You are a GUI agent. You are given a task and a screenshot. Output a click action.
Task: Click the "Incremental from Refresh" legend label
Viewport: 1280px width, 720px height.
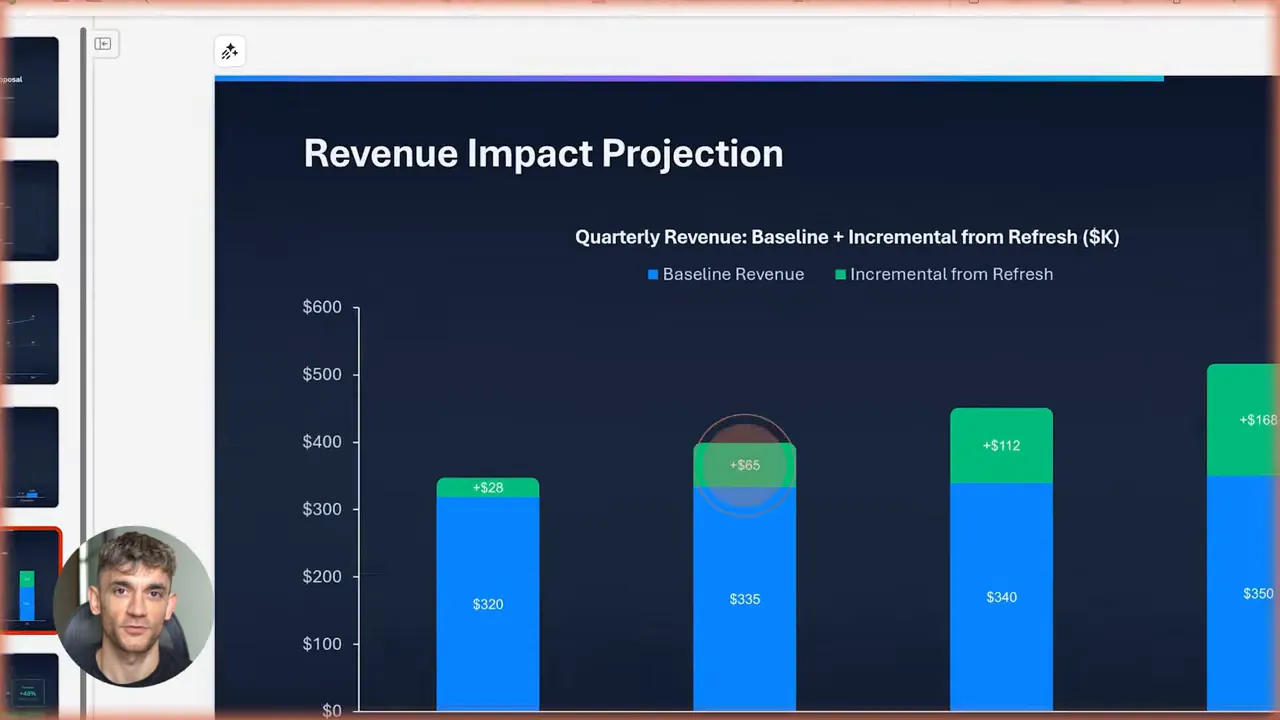coord(951,274)
